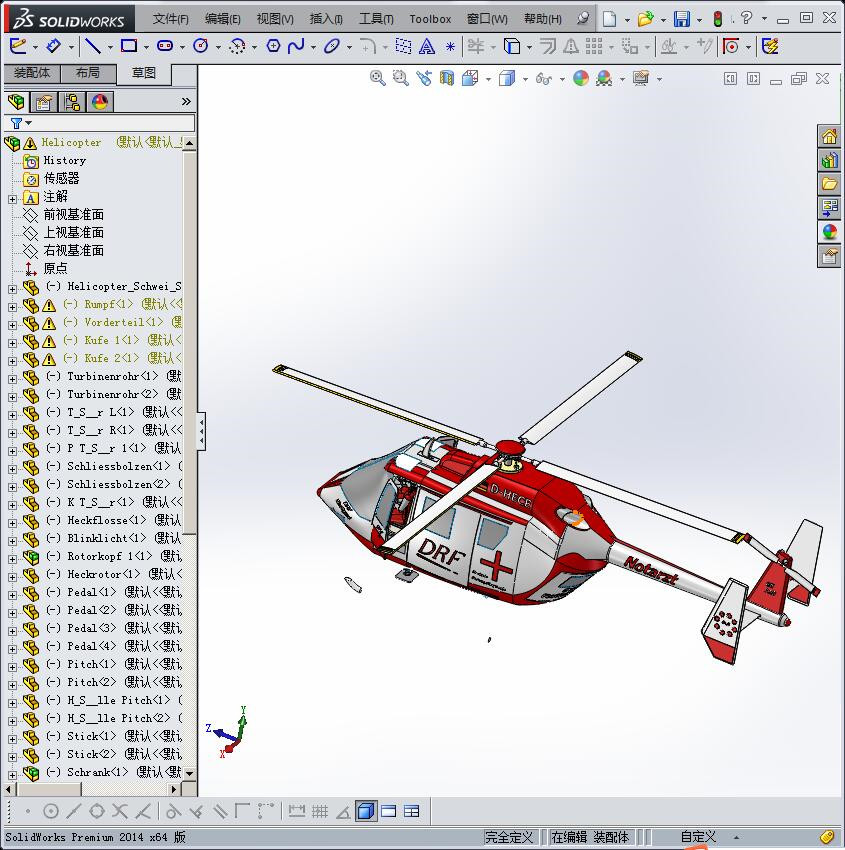Expand the 注解 annotations folder
Viewport: 845px width, 850px height.
coord(12,199)
